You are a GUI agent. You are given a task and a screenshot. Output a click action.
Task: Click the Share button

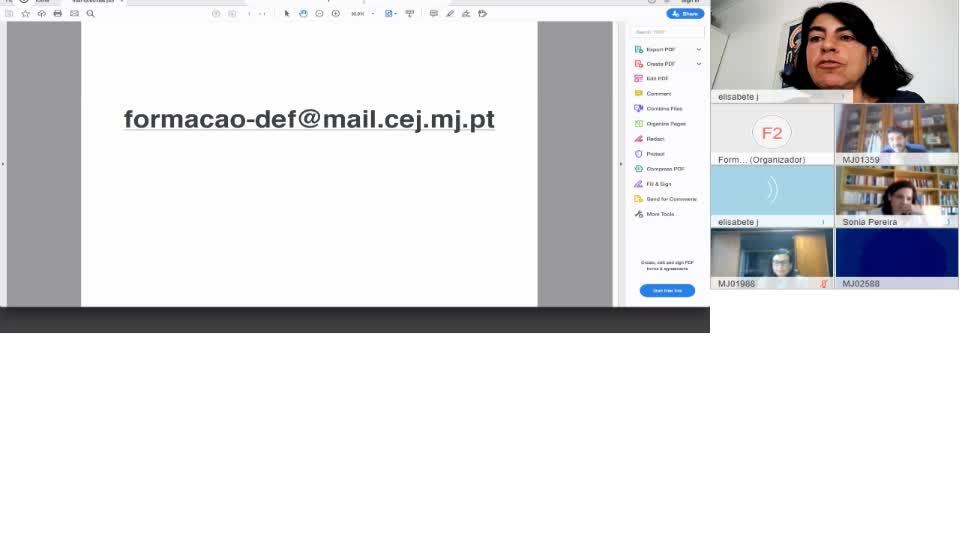tap(685, 14)
